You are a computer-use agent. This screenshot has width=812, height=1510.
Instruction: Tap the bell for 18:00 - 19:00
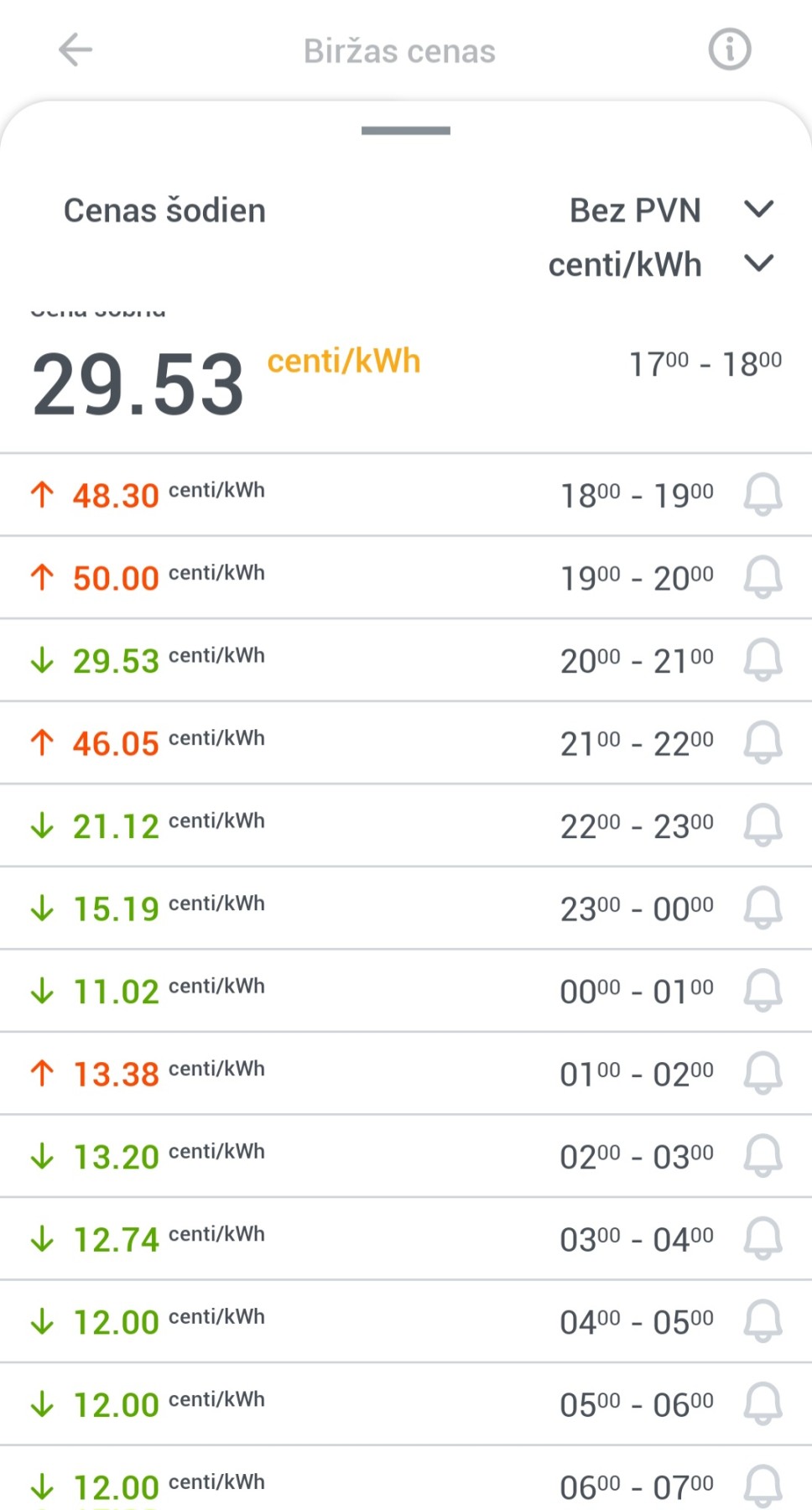(x=763, y=494)
